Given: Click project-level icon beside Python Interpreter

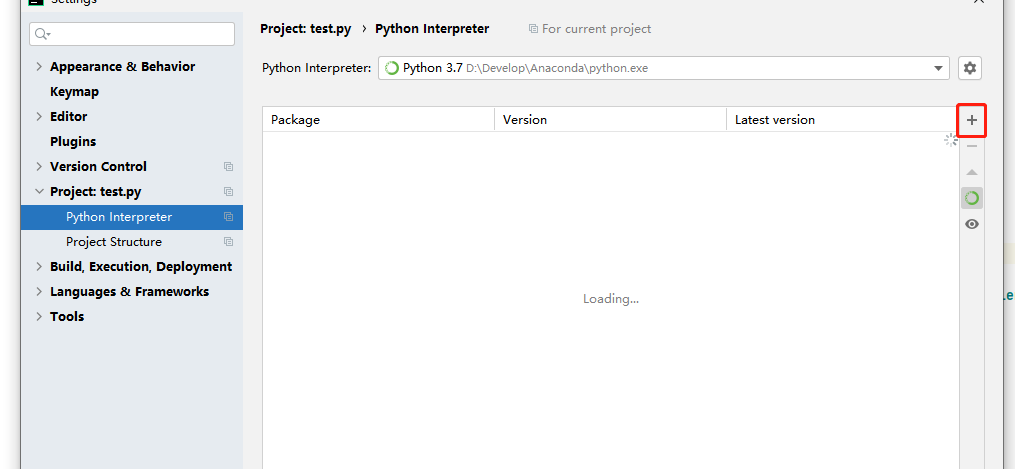Looking at the screenshot, I should [229, 217].
